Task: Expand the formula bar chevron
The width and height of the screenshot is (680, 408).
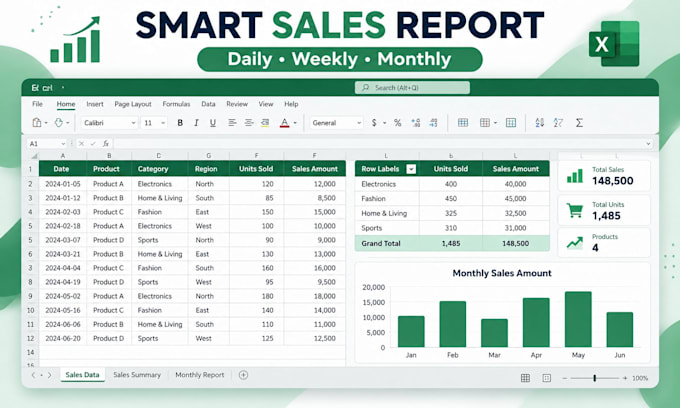Action: pos(648,144)
